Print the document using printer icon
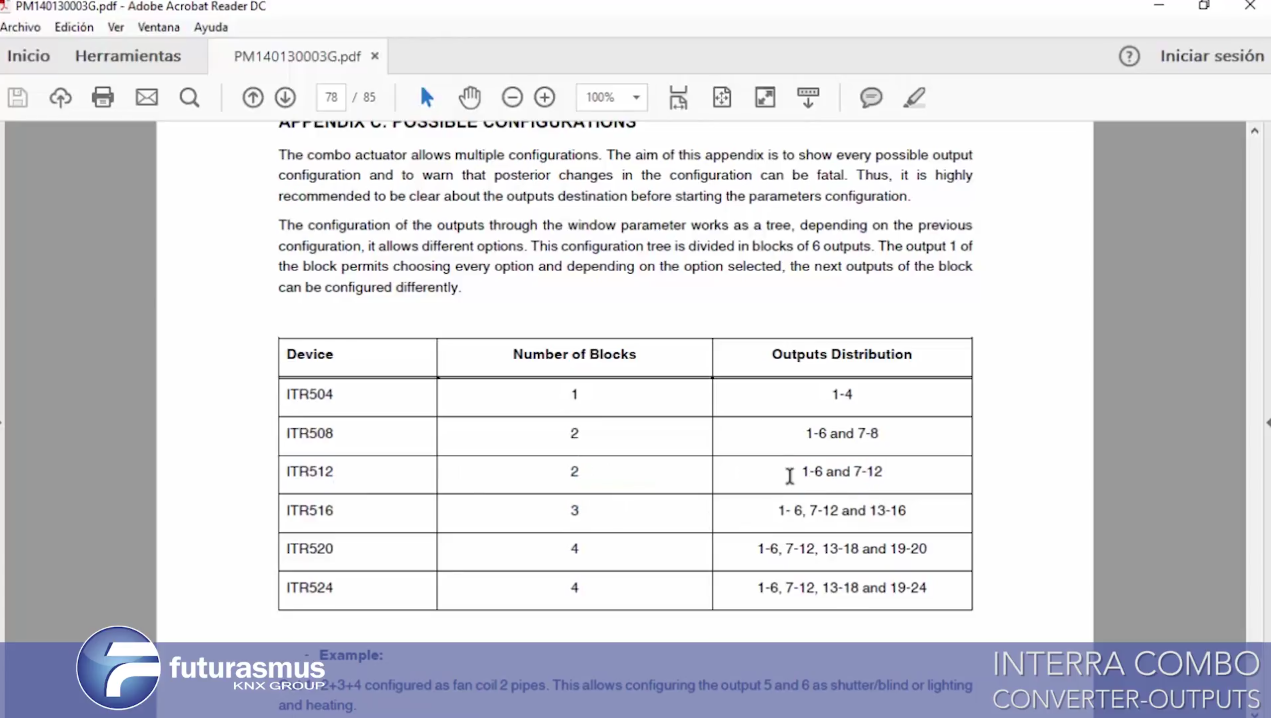This screenshot has width=1271, height=718. tap(103, 97)
